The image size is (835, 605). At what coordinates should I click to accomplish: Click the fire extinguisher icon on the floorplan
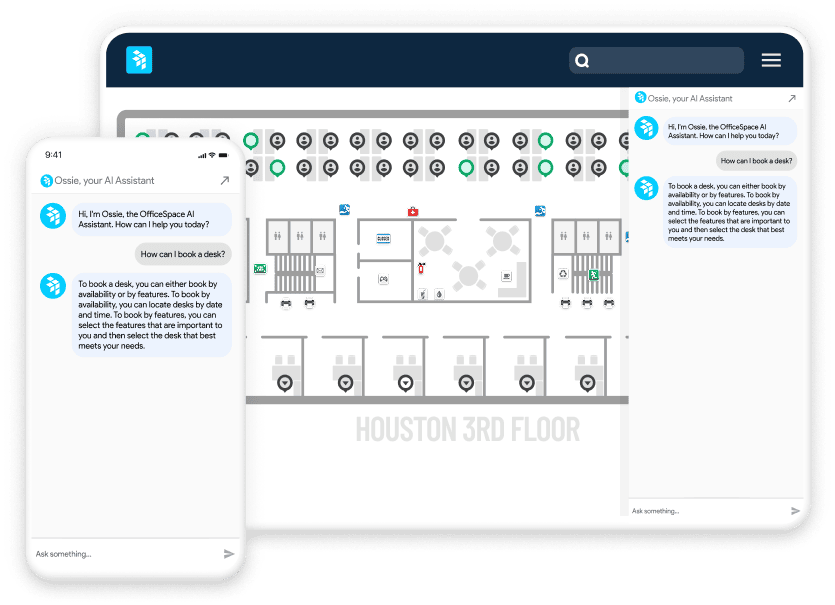click(x=421, y=268)
